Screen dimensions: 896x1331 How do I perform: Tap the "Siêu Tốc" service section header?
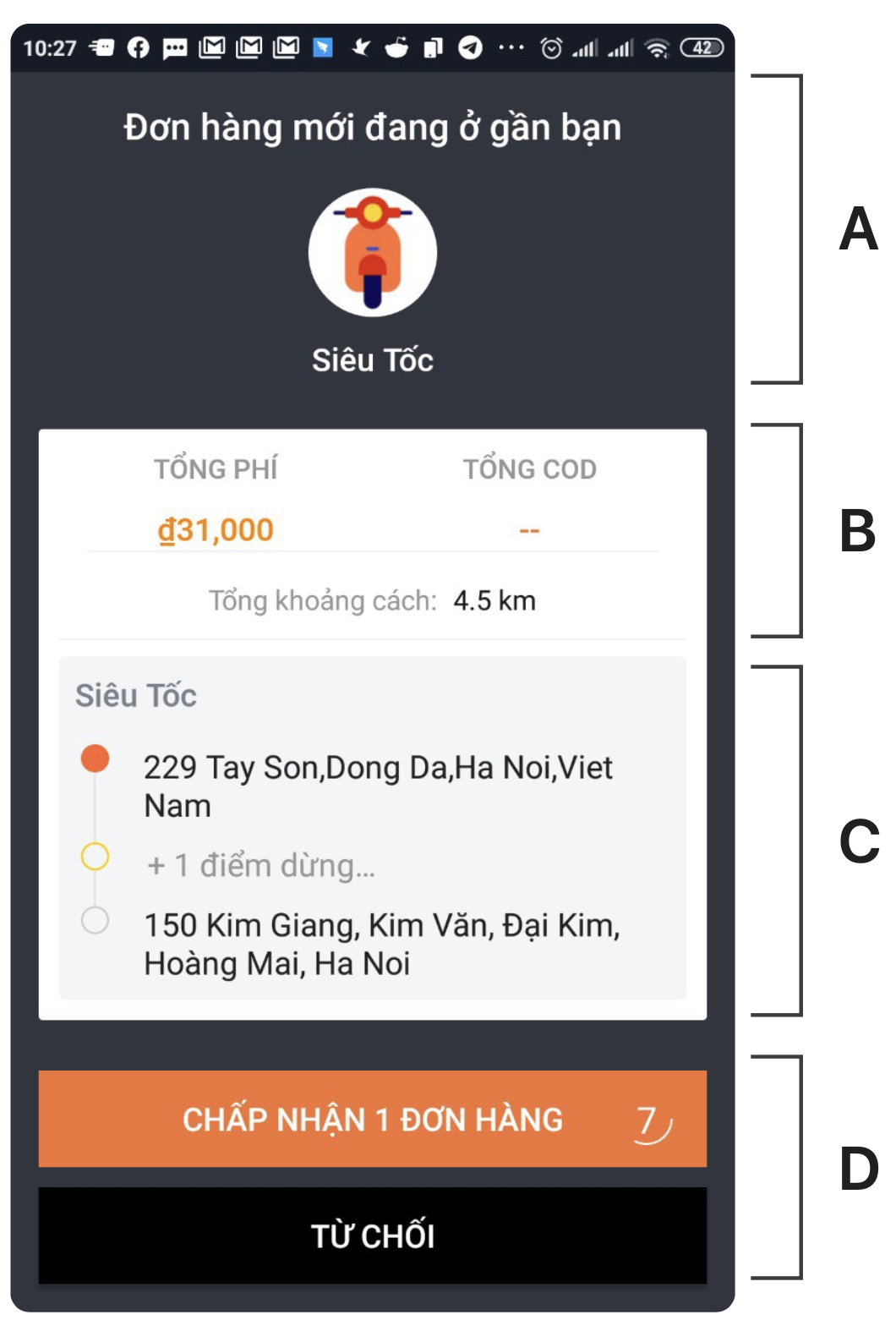click(136, 695)
